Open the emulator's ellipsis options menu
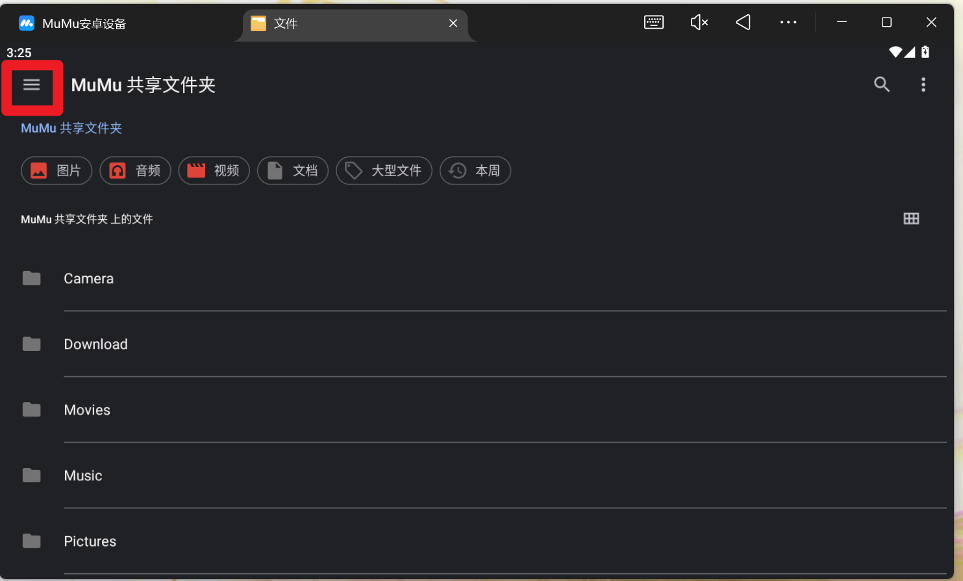Image resolution: width=963 pixels, height=581 pixels. click(x=788, y=21)
